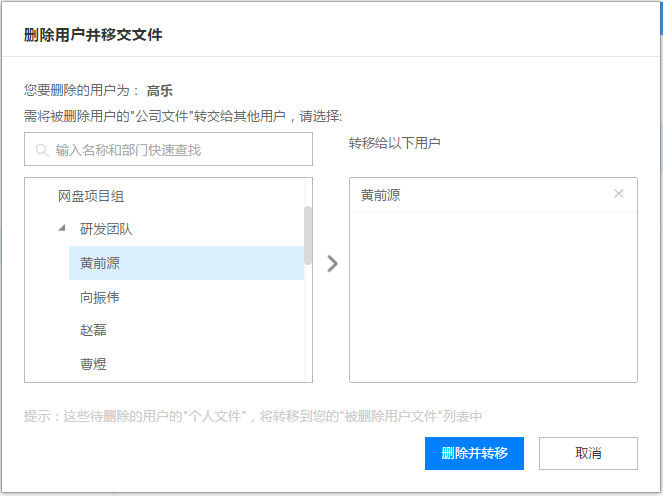Click the user tree's vertical scrollbar
The height and width of the screenshot is (496, 663).
click(308, 237)
